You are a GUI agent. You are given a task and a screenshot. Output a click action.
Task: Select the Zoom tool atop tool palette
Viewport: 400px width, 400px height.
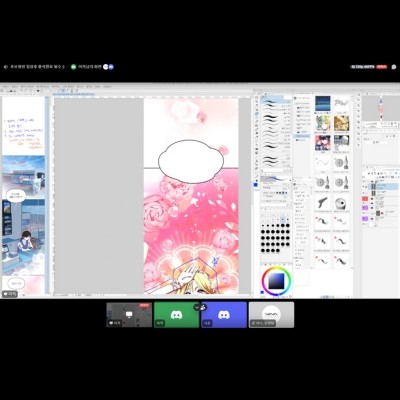pos(257,98)
